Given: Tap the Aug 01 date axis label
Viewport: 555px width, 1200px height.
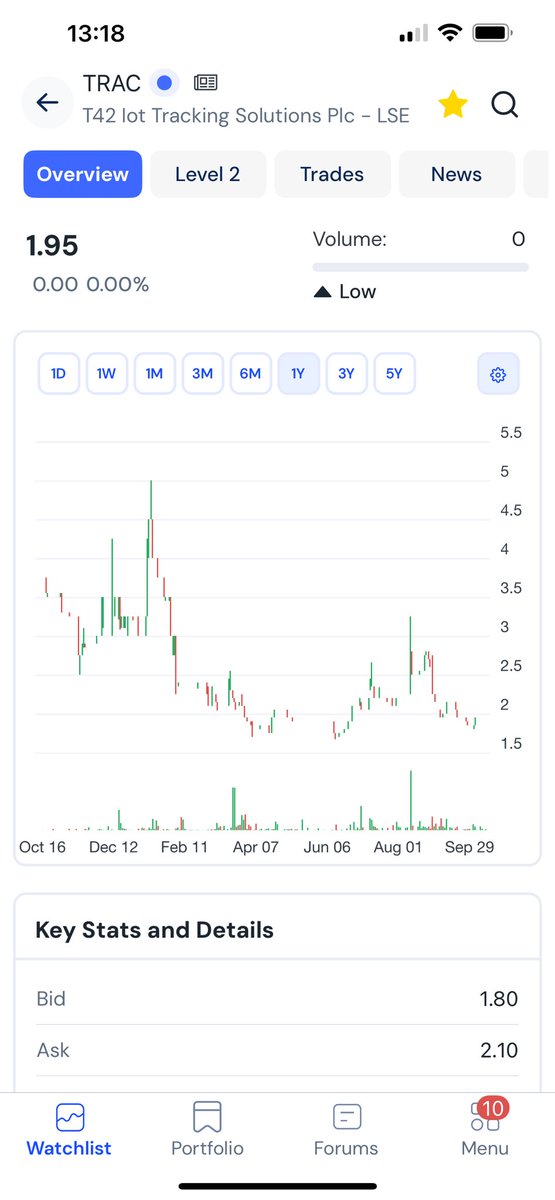Looking at the screenshot, I should pyautogui.click(x=398, y=847).
